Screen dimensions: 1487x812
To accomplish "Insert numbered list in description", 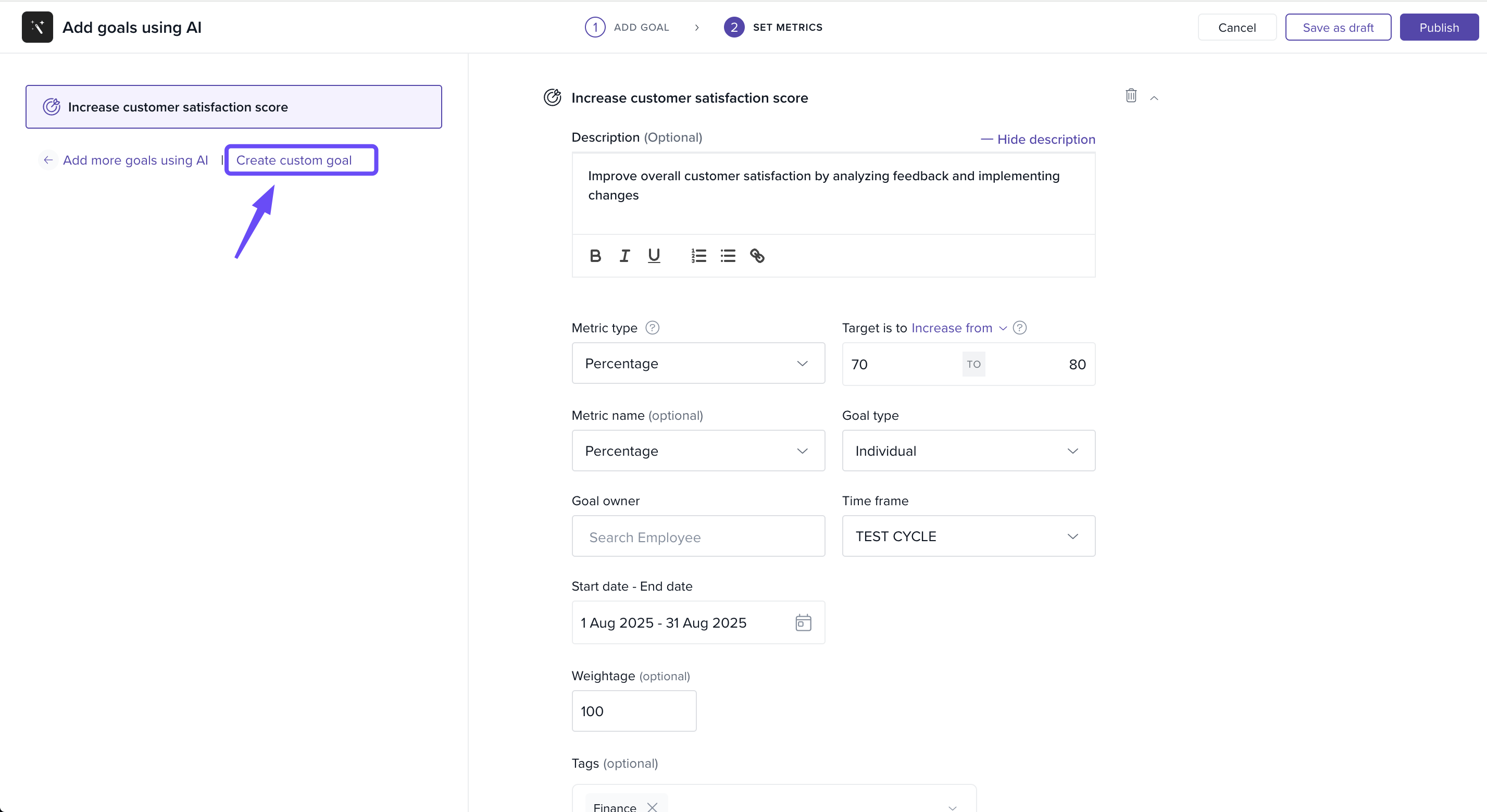I will point(698,256).
